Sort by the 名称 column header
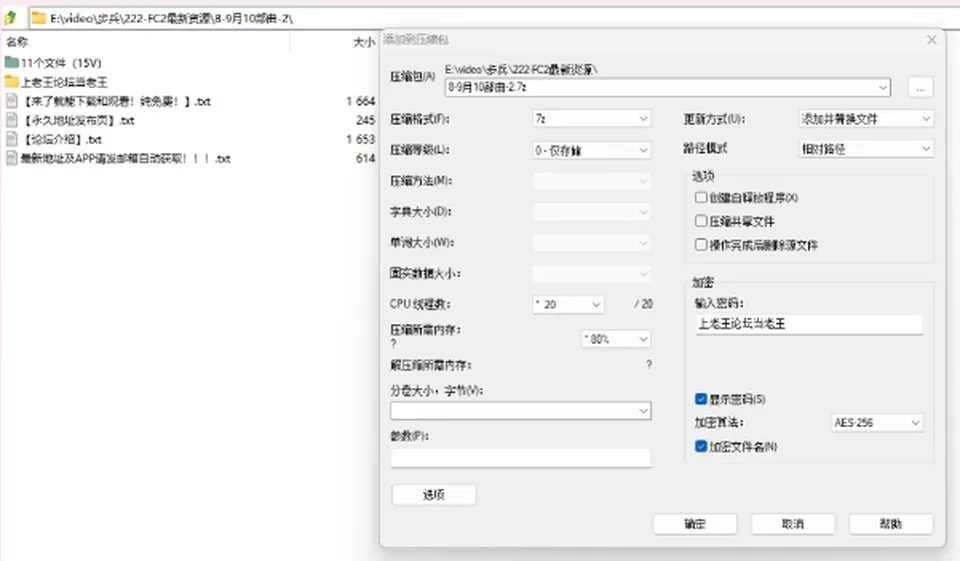 [x=17, y=42]
